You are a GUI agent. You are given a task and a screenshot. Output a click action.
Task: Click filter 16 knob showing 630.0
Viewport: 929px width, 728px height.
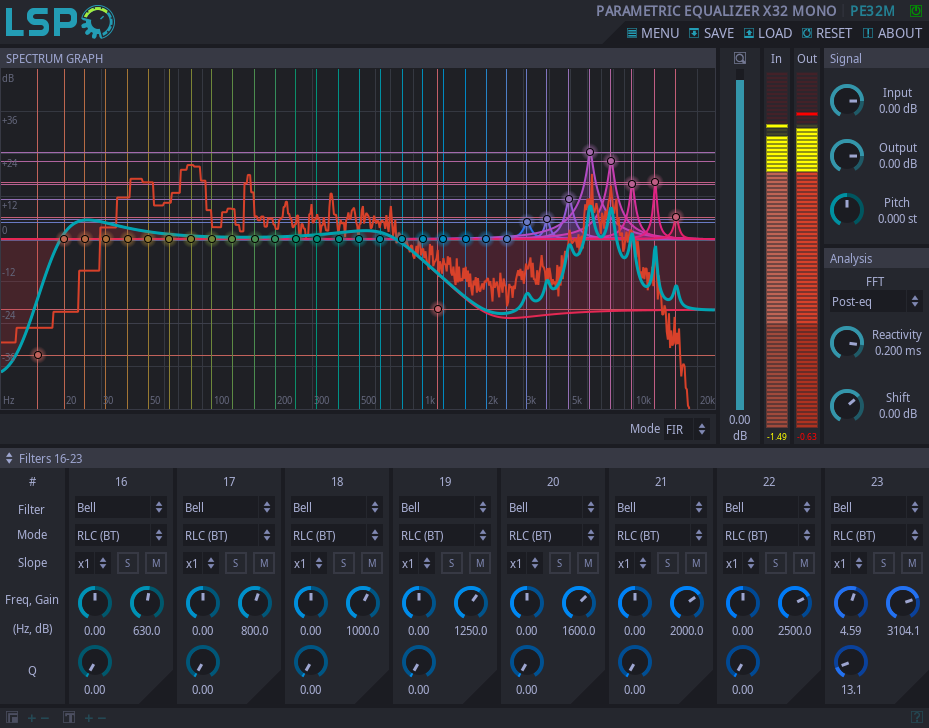click(x=146, y=603)
